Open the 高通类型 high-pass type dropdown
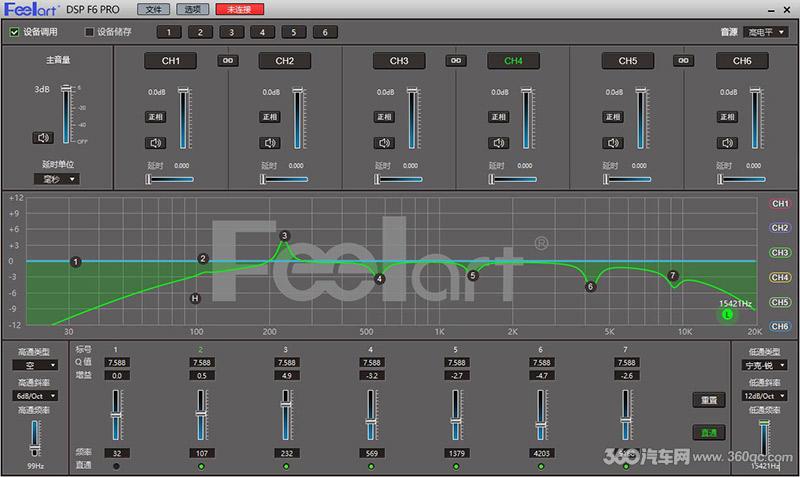The image size is (800, 477). [x=35, y=365]
